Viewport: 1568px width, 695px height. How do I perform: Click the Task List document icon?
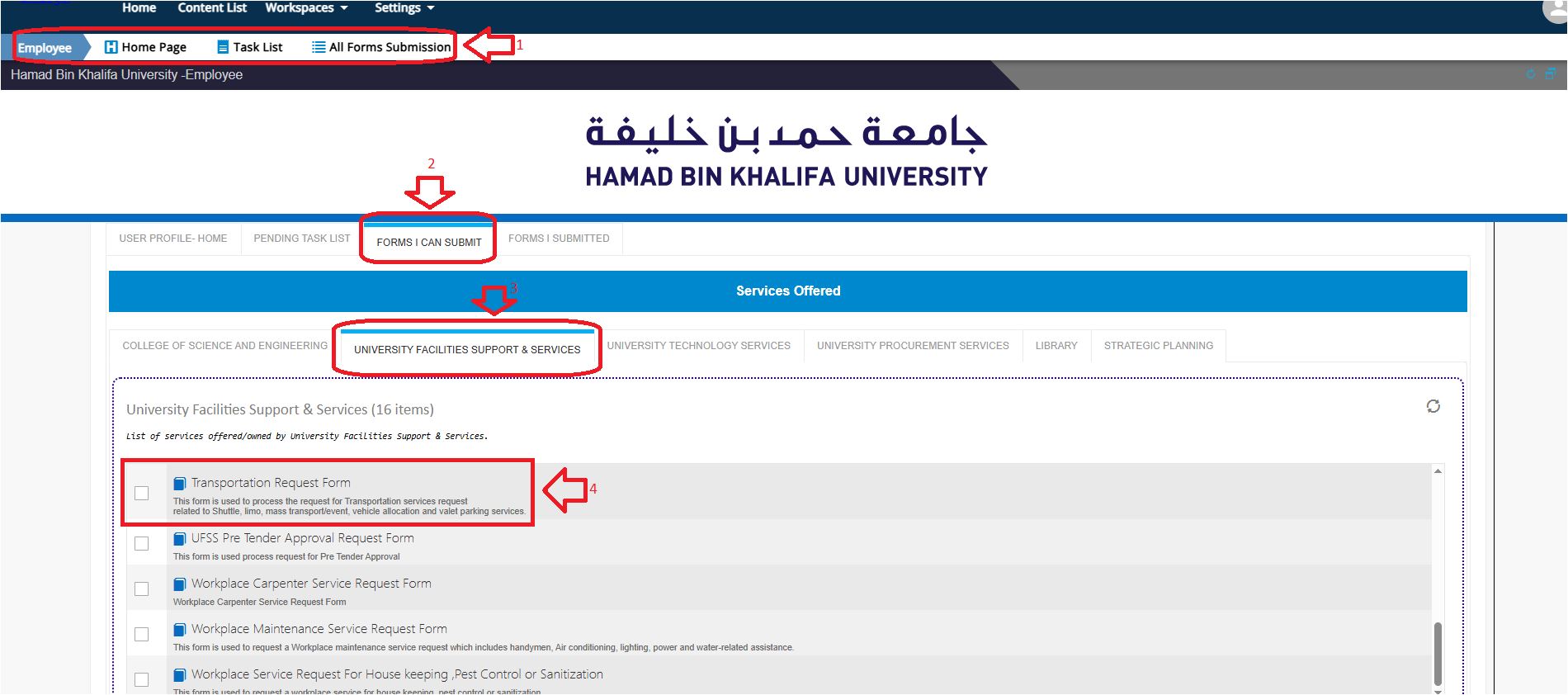pyautogui.click(x=223, y=47)
